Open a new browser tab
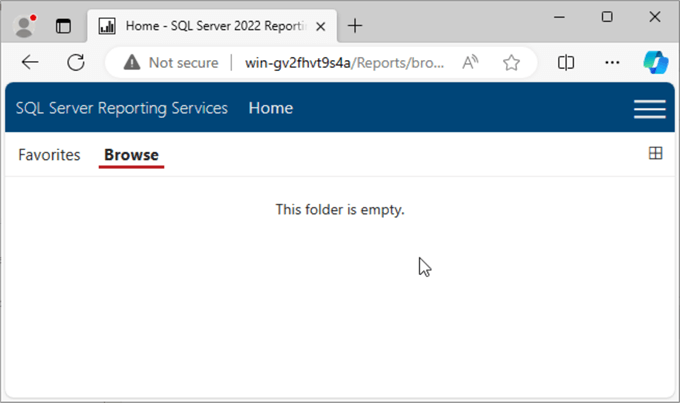Screen dimensions: 680x403 [x=355, y=26]
